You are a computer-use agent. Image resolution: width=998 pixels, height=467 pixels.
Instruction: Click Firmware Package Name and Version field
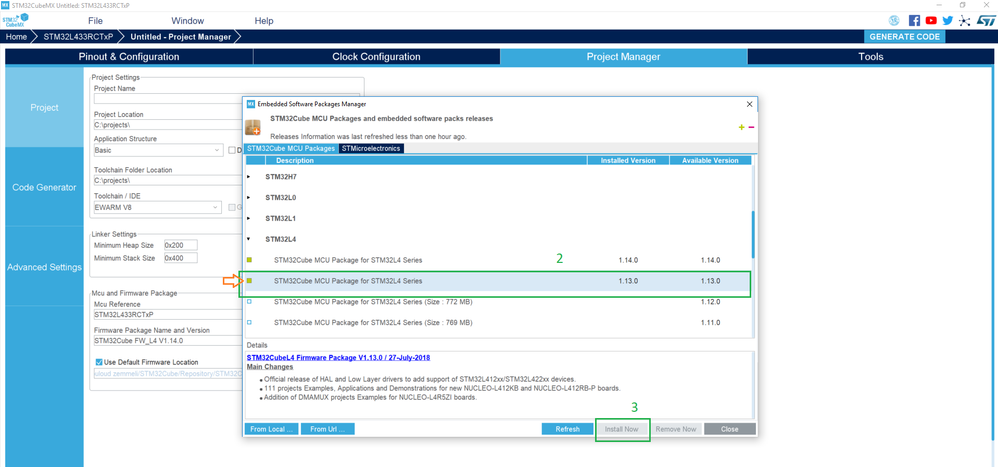point(167,341)
